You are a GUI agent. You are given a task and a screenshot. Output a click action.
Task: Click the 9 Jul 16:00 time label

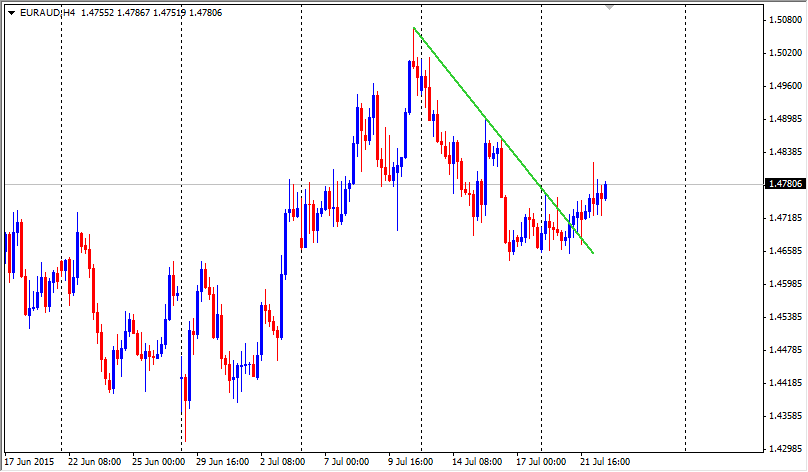410,462
